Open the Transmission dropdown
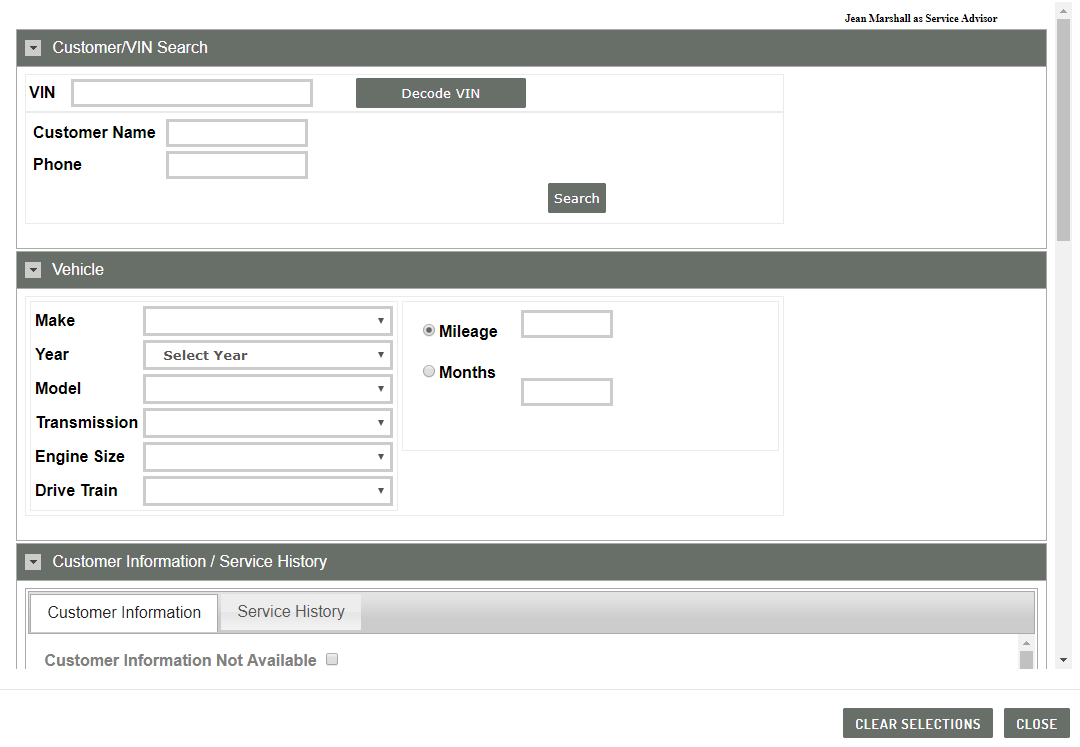Viewport: 1080px width, 747px height. pyautogui.click(x=267, y=422)
